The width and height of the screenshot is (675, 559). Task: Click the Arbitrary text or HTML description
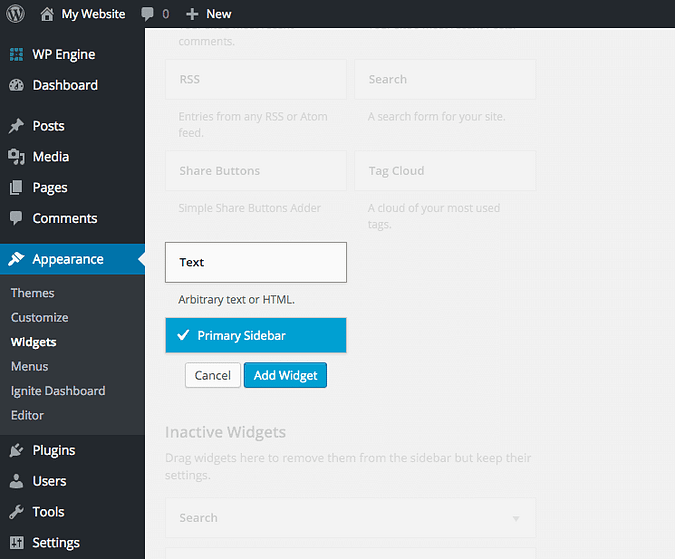point(236,300)
